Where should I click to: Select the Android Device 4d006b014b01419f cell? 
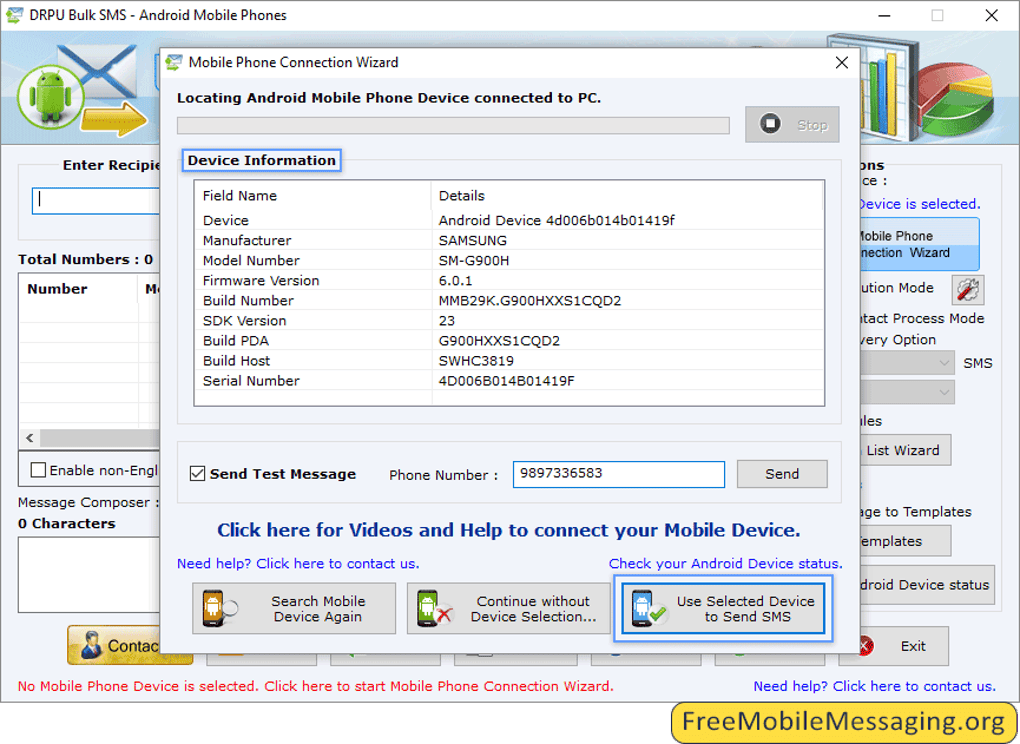point(557,220)
